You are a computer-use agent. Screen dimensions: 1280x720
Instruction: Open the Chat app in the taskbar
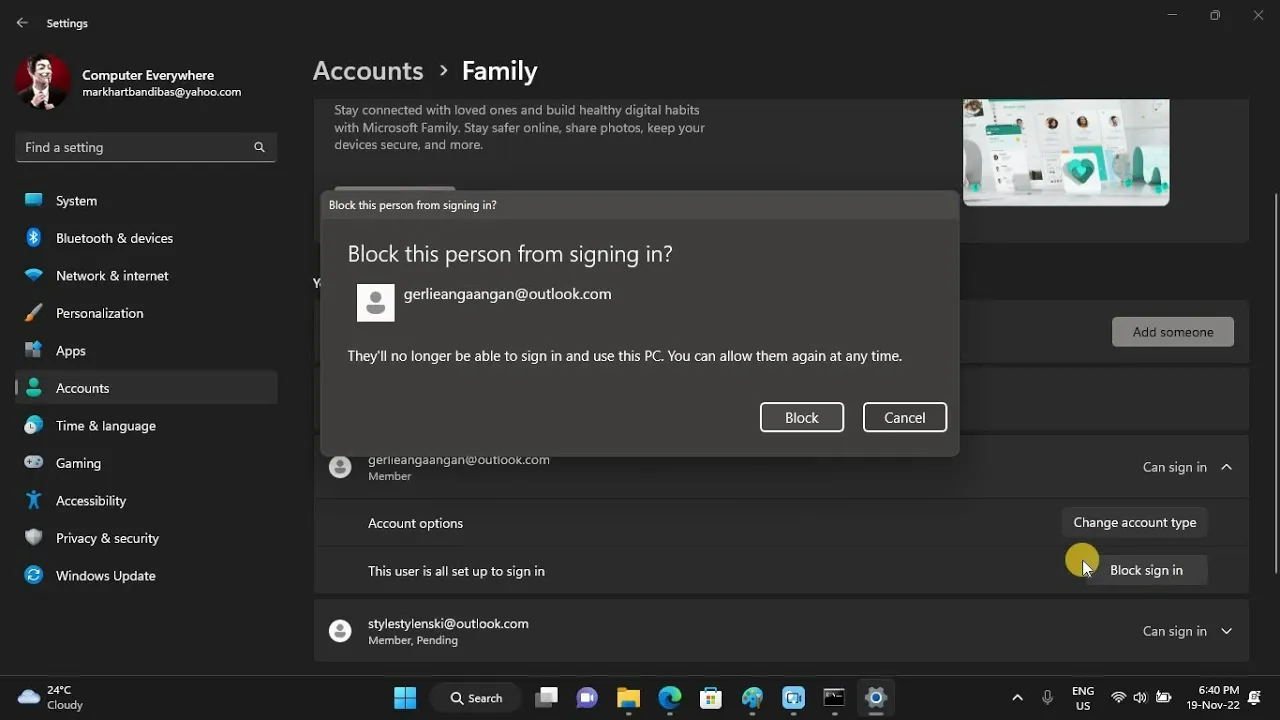point(587,698)
